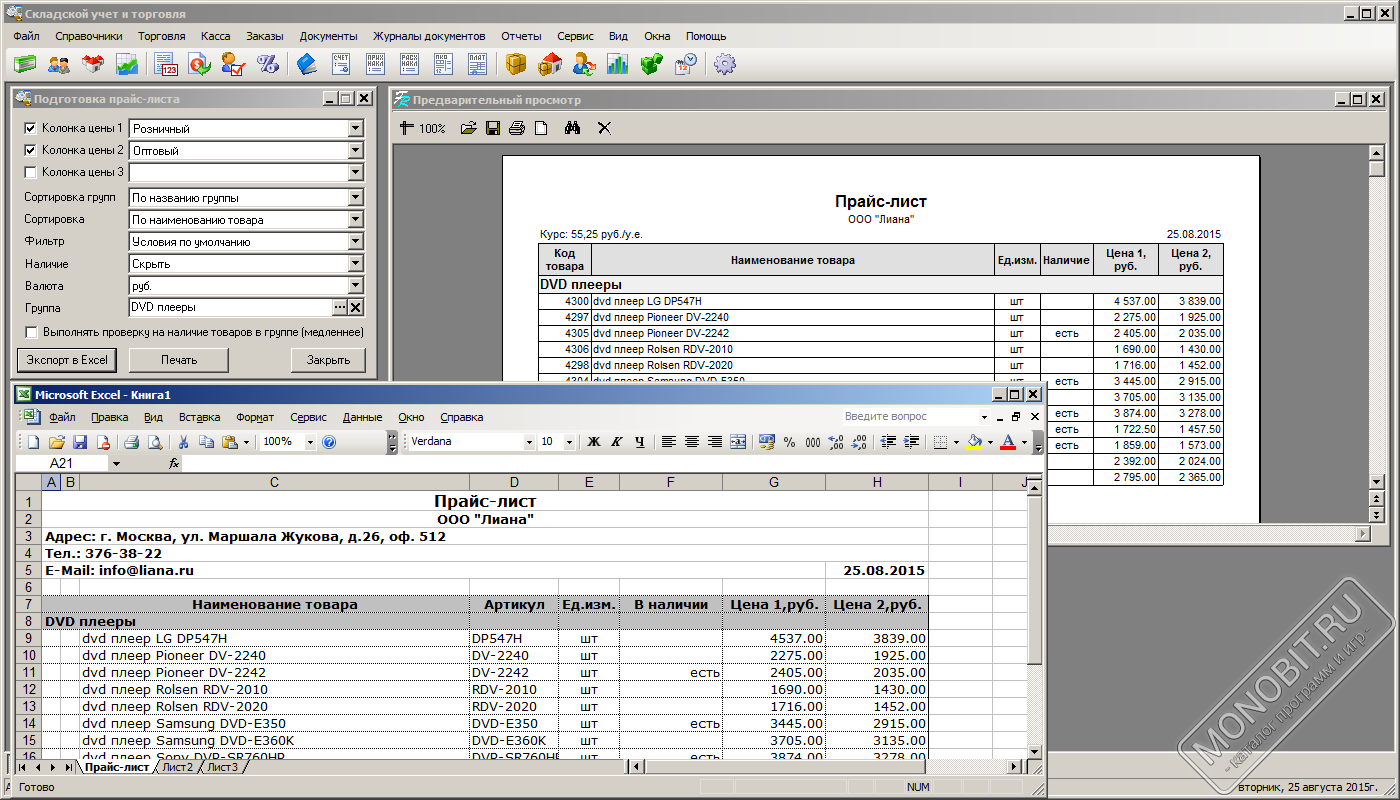
Task: Open the 'Оптовый' price column dropdown
Action: tap(355, 150)
